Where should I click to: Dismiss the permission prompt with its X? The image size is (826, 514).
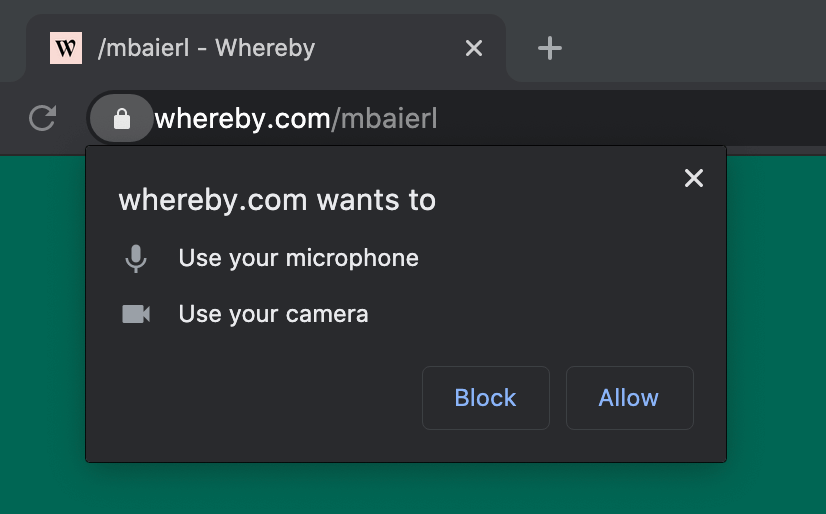coord(694,178)
